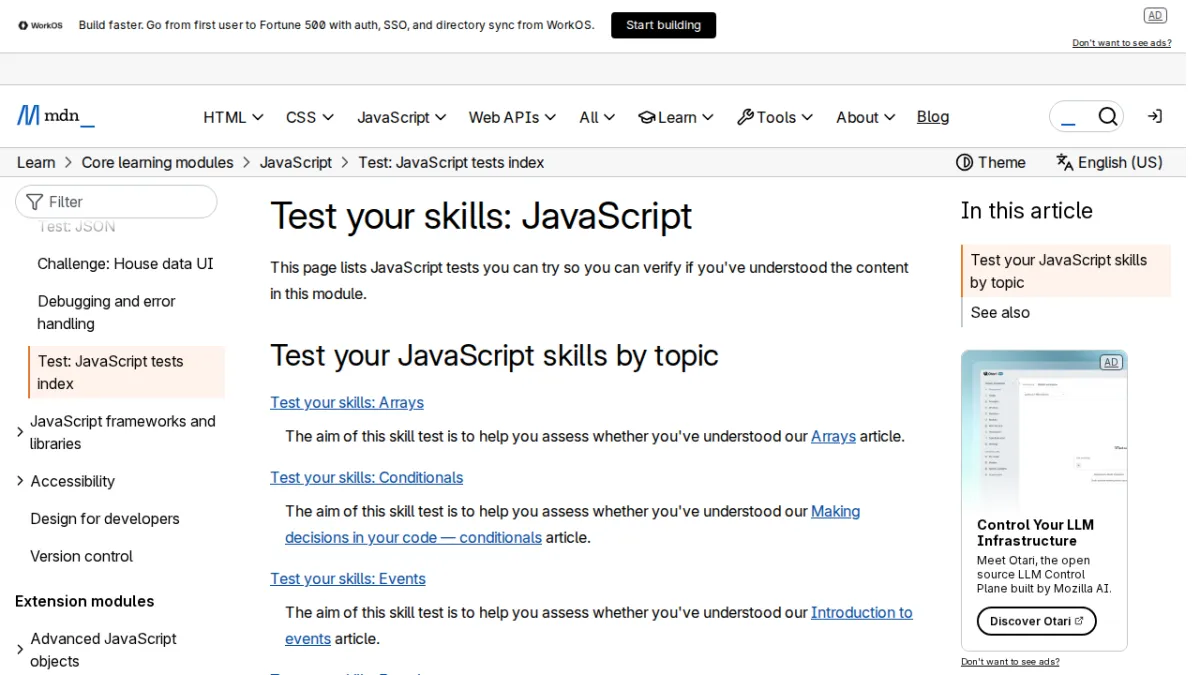Open 'Design for developers' in the sidebar
The height and width of the screenshot is (675, 1200).
tap(105, 519)
